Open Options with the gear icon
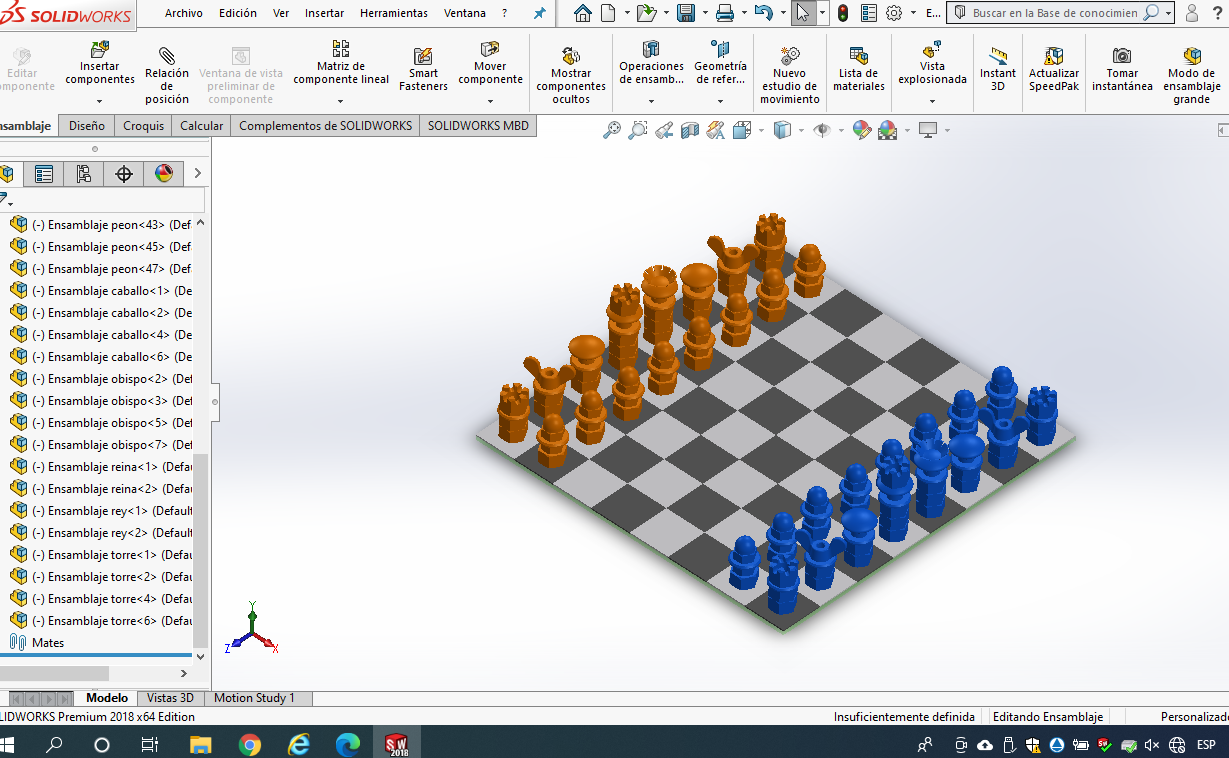Screen dimensions: 1229x758 click(894, 13)
